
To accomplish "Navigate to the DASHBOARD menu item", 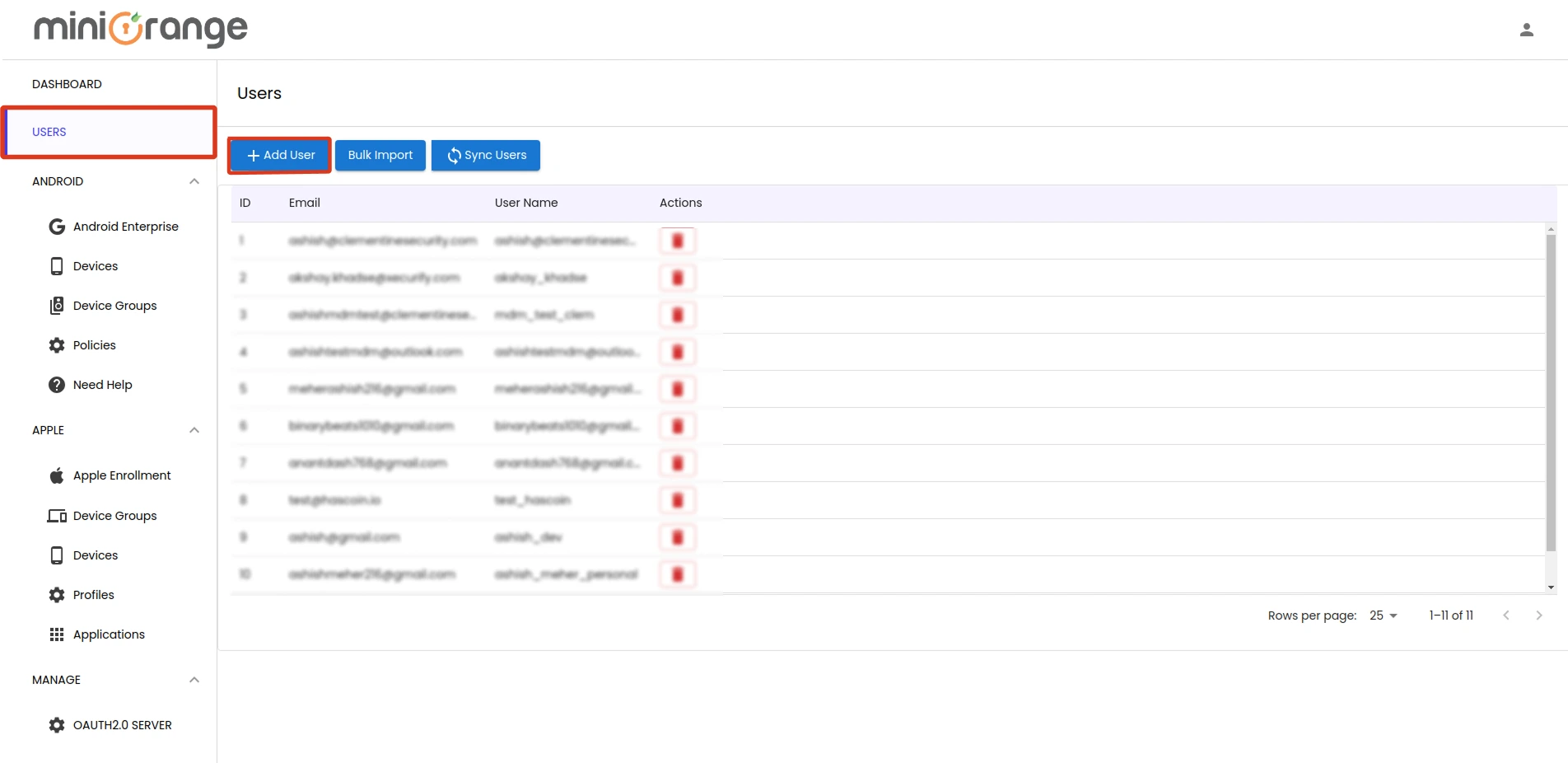I will coord(67,83).
